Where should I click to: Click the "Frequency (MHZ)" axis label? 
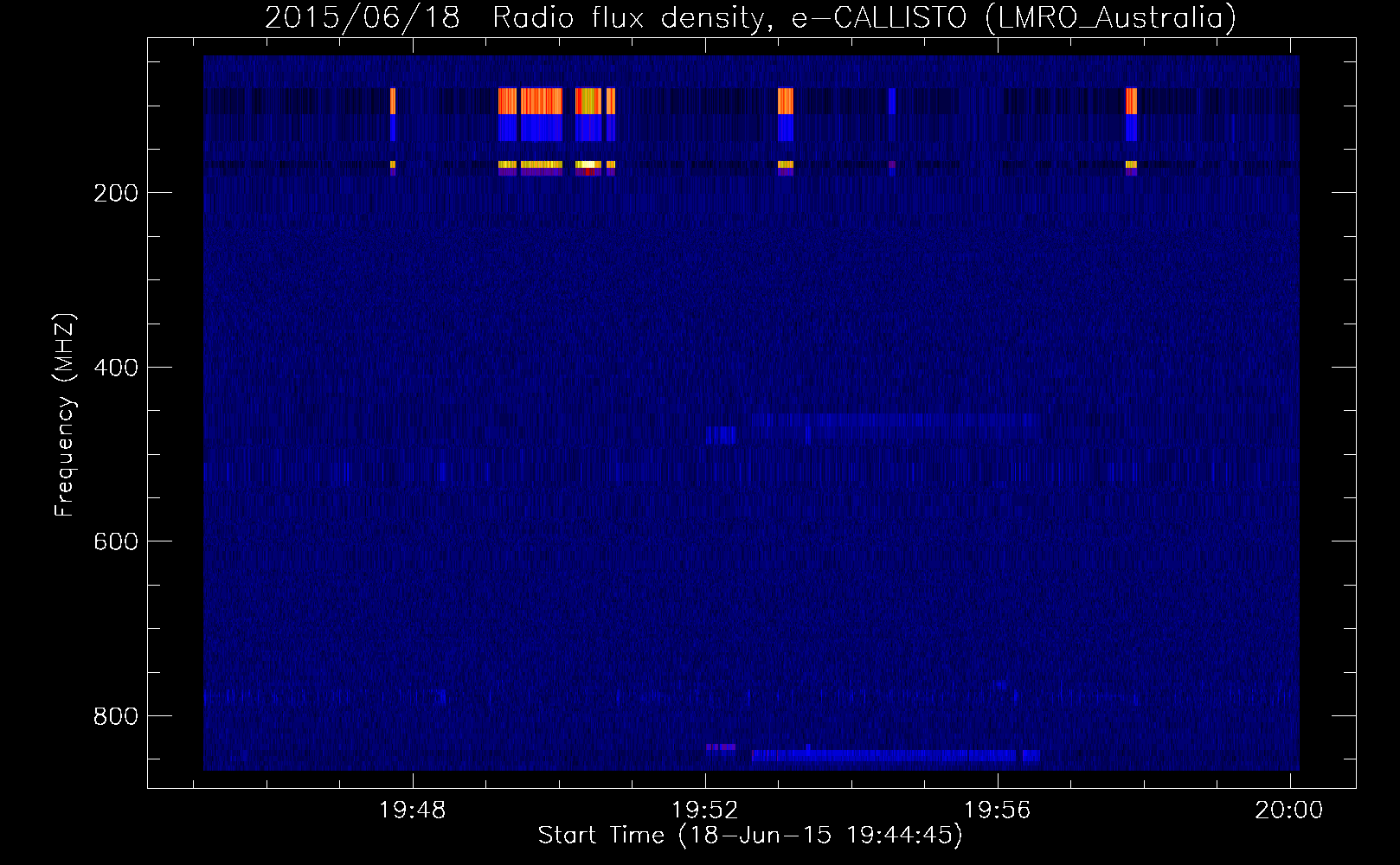[65, 414]
